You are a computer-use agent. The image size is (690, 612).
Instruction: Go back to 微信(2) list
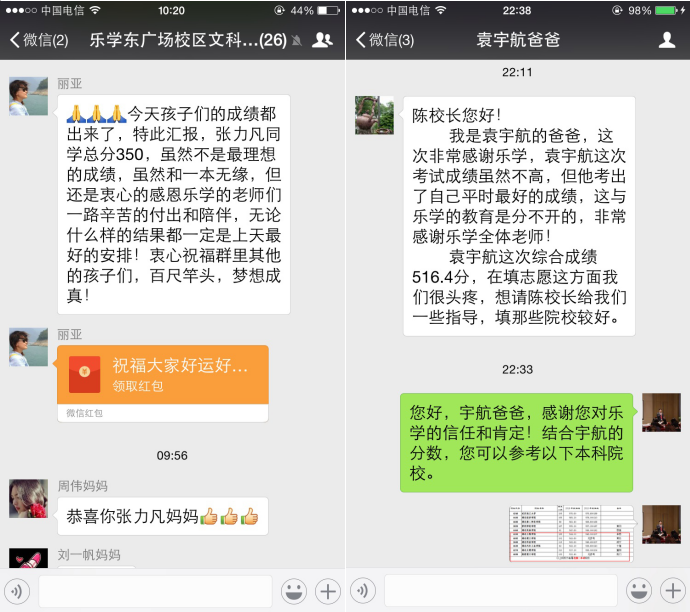click(39, 40)
